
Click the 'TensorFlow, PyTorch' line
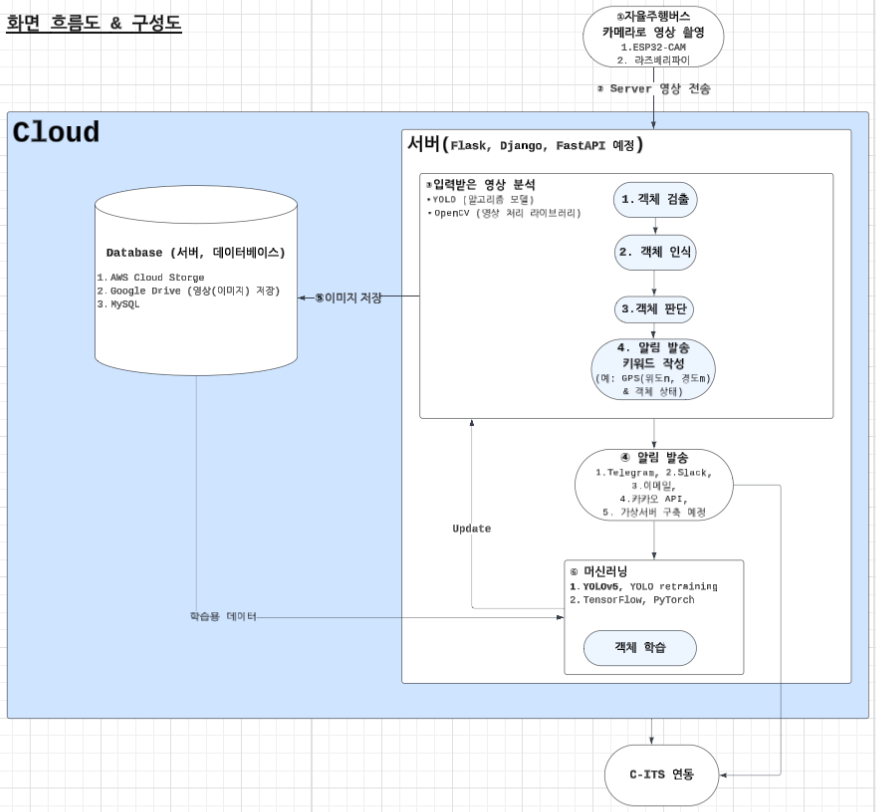(x=632, y=600)
